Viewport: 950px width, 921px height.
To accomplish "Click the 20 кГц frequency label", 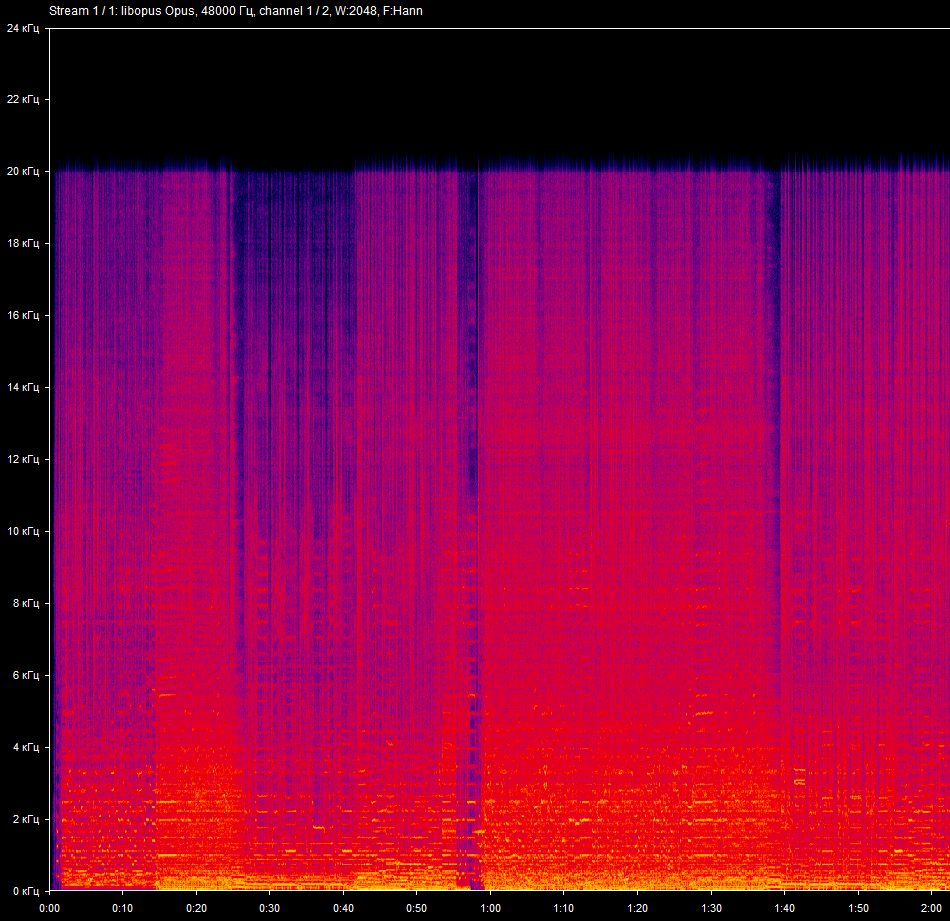I will click(x=23, y=171).
